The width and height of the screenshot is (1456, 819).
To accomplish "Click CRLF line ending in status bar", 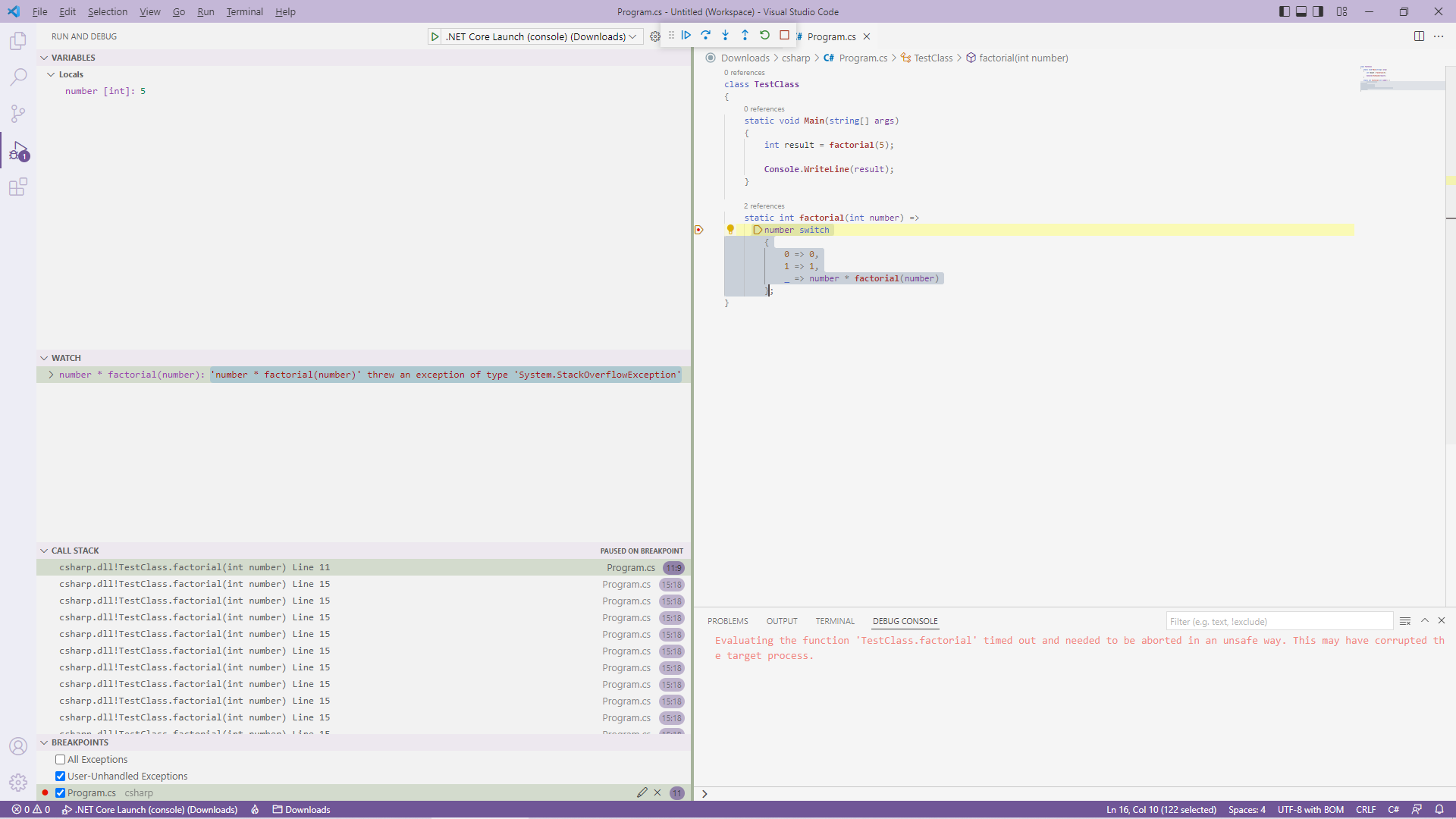I will coord(1365,809).
